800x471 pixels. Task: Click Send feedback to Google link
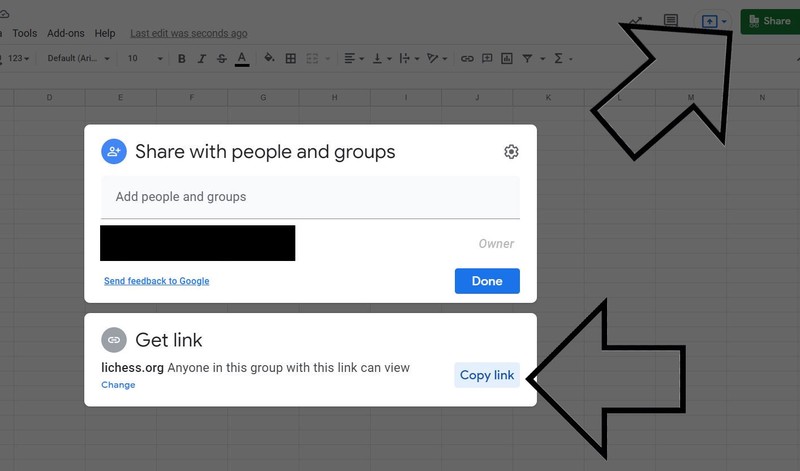coord(156,281)
